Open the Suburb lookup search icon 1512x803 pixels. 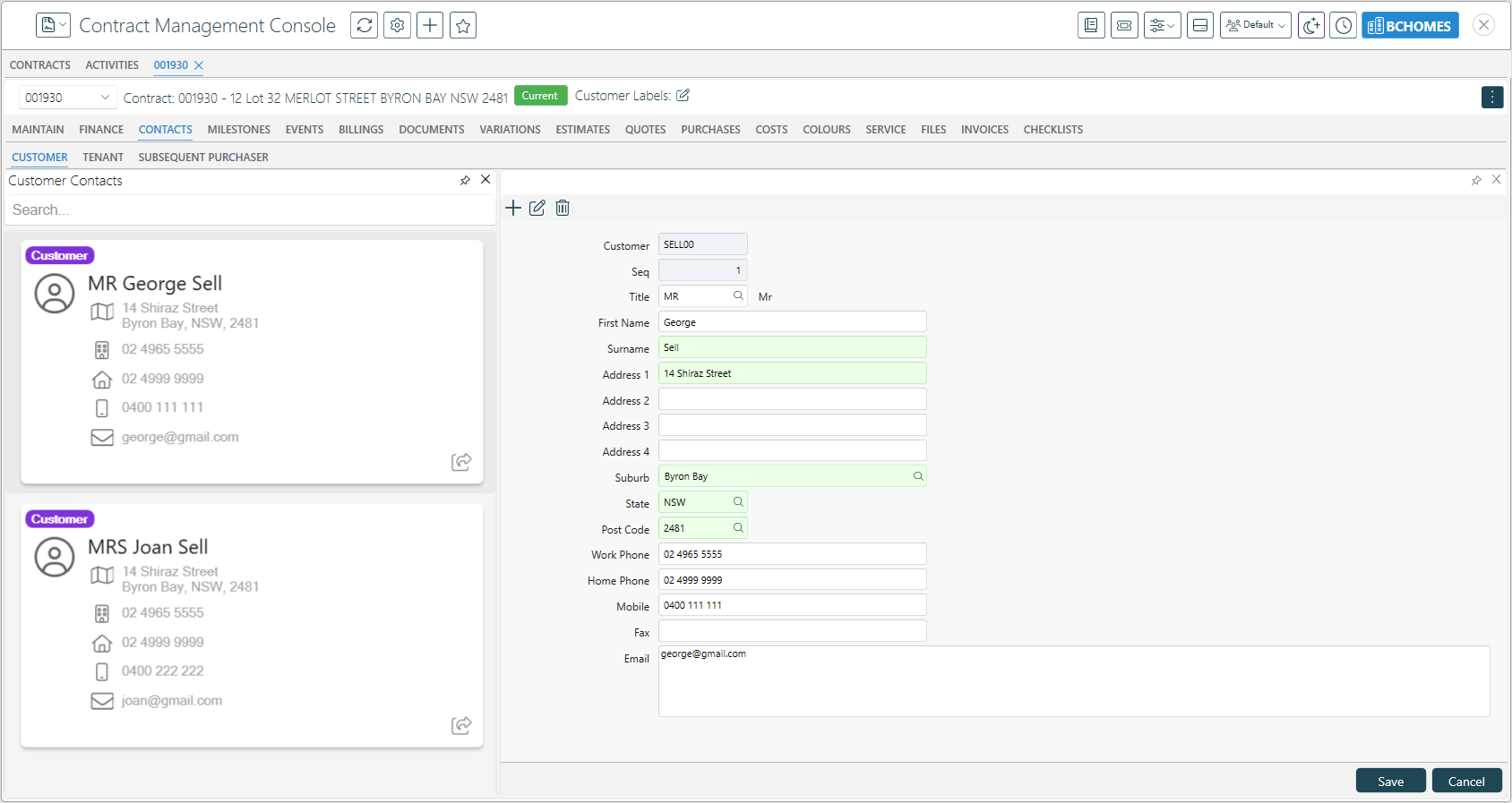pos(918,476)
